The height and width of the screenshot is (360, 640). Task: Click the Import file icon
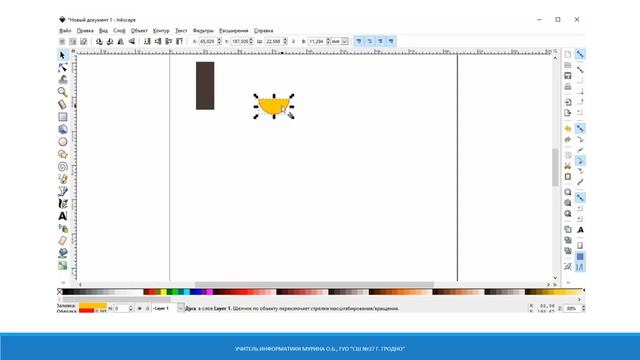click(568, 102)
